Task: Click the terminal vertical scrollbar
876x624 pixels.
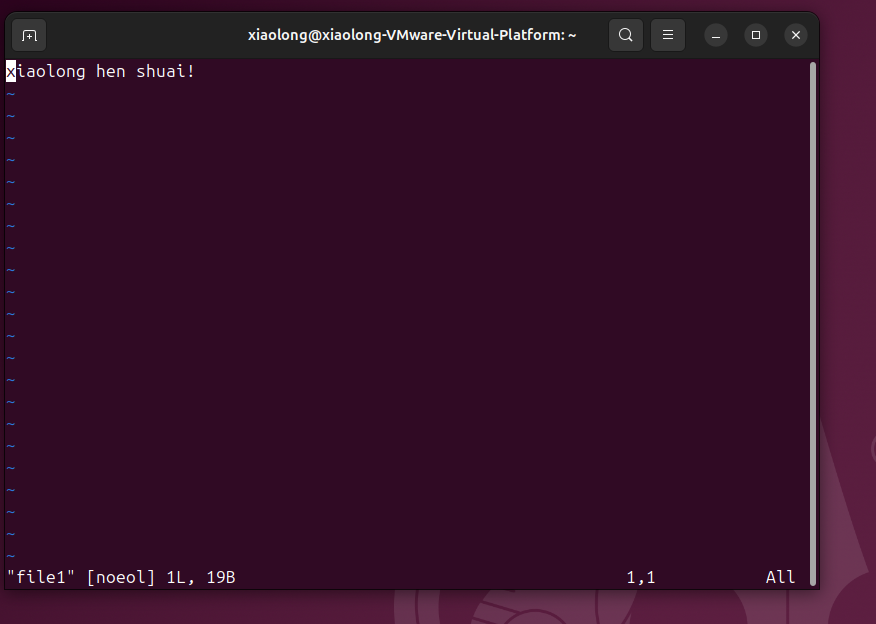Action: [813, 324]
